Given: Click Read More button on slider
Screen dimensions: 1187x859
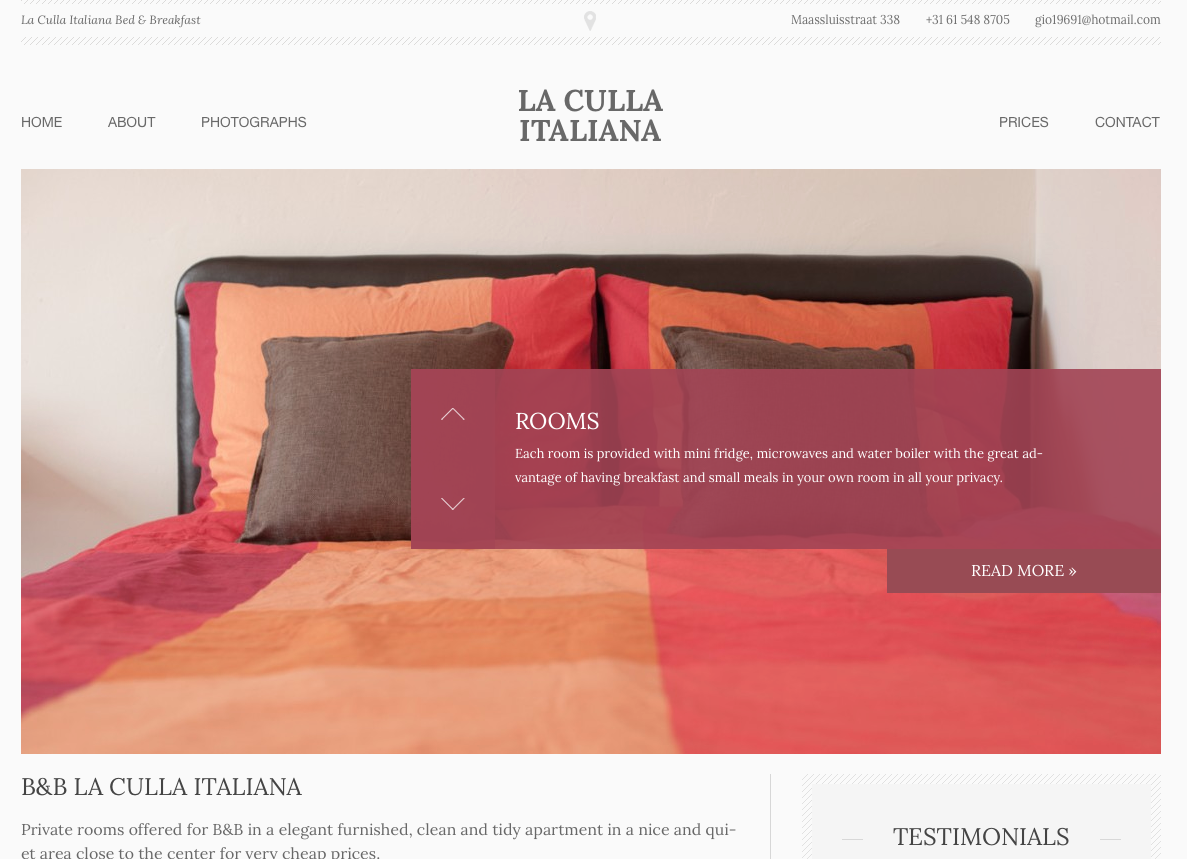Looking at the screenshot, I should coord(1023,571).
